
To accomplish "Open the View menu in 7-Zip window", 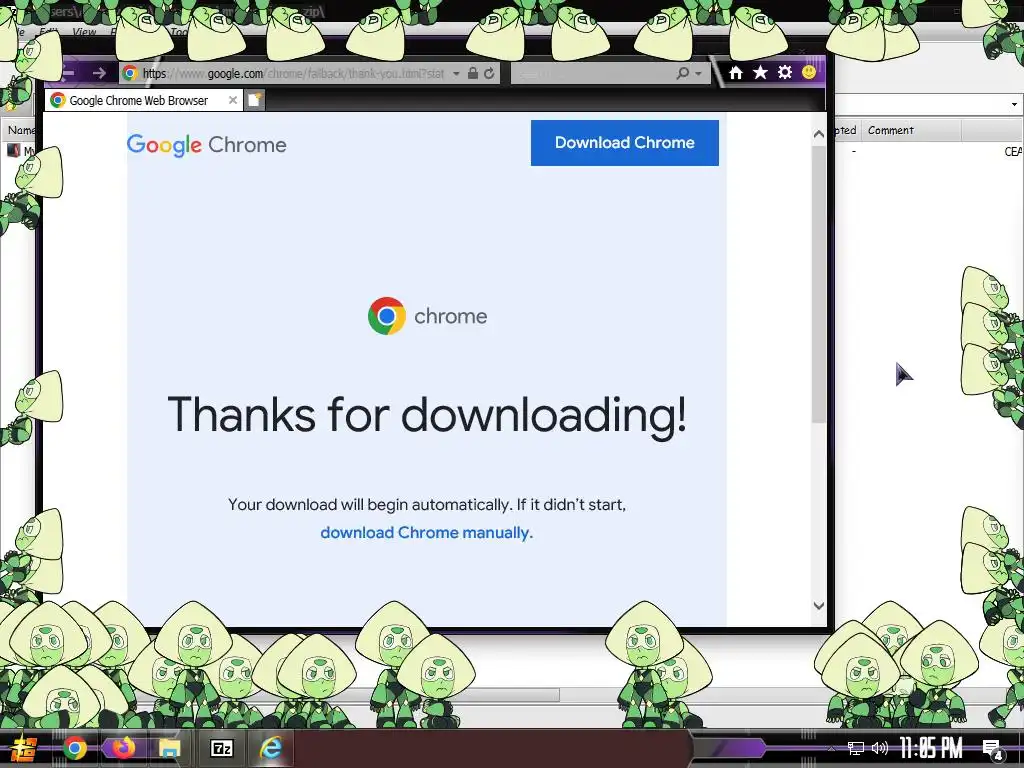I will 84,31.
